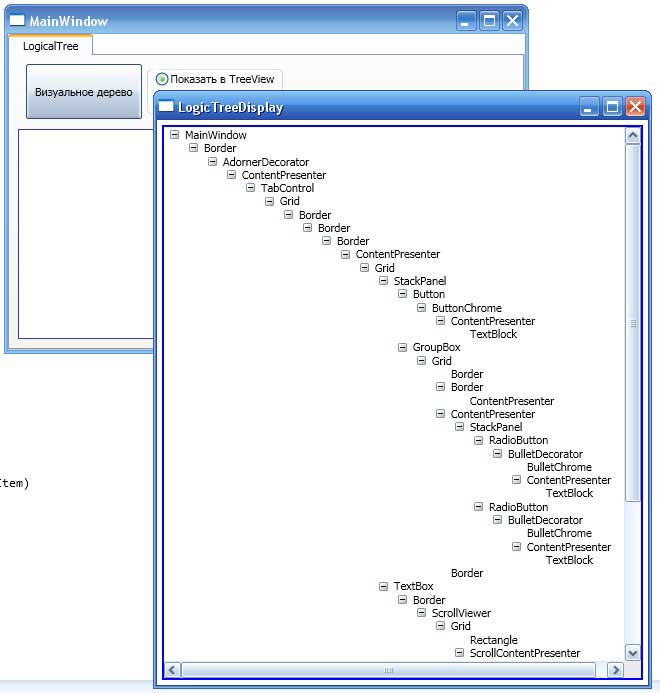The image size is (660, 693).
Task: Select the 'MainWindow' tree item
Action: click(216, 135)
